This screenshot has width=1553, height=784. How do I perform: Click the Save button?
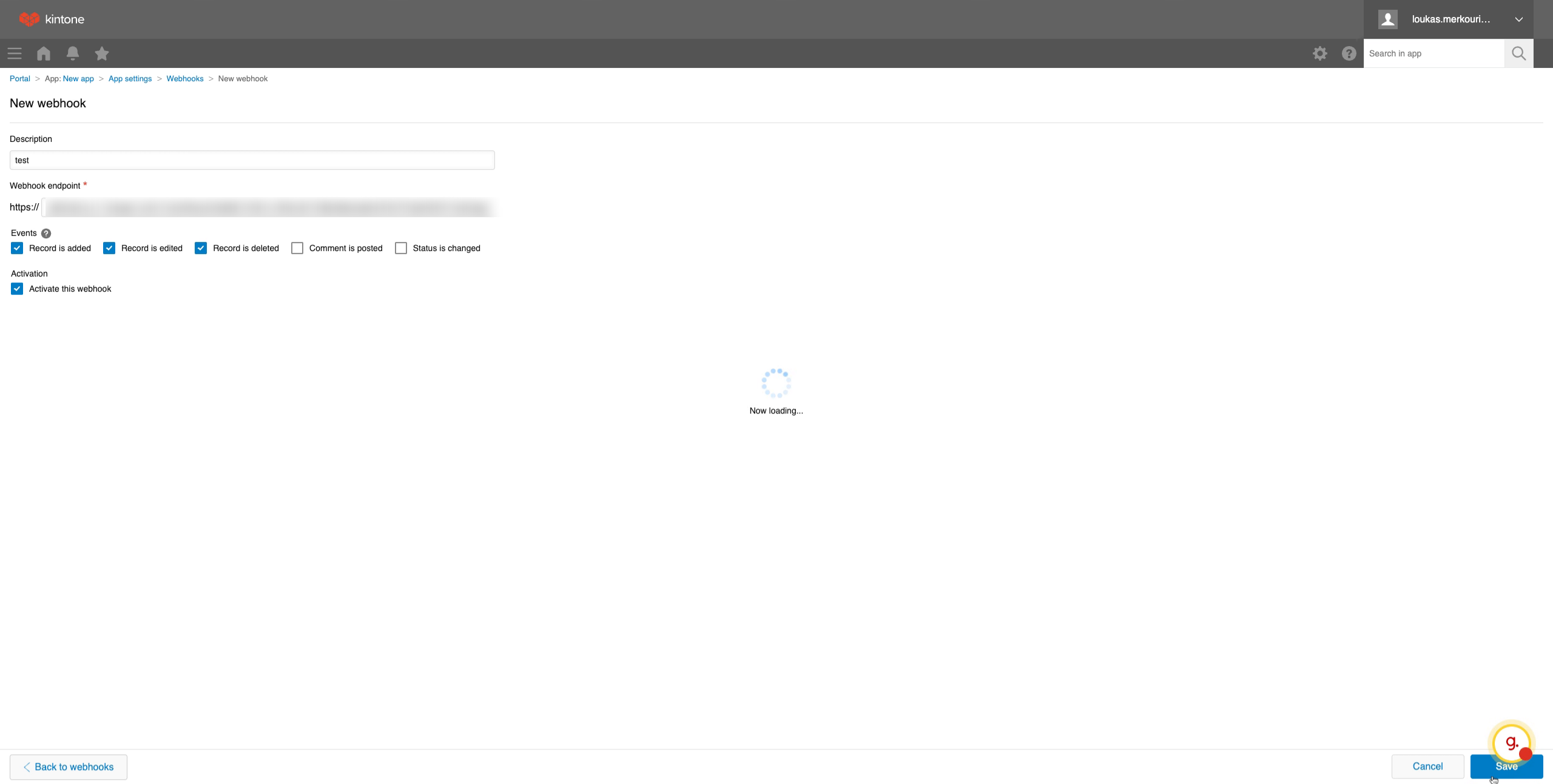coord(1506,766)
